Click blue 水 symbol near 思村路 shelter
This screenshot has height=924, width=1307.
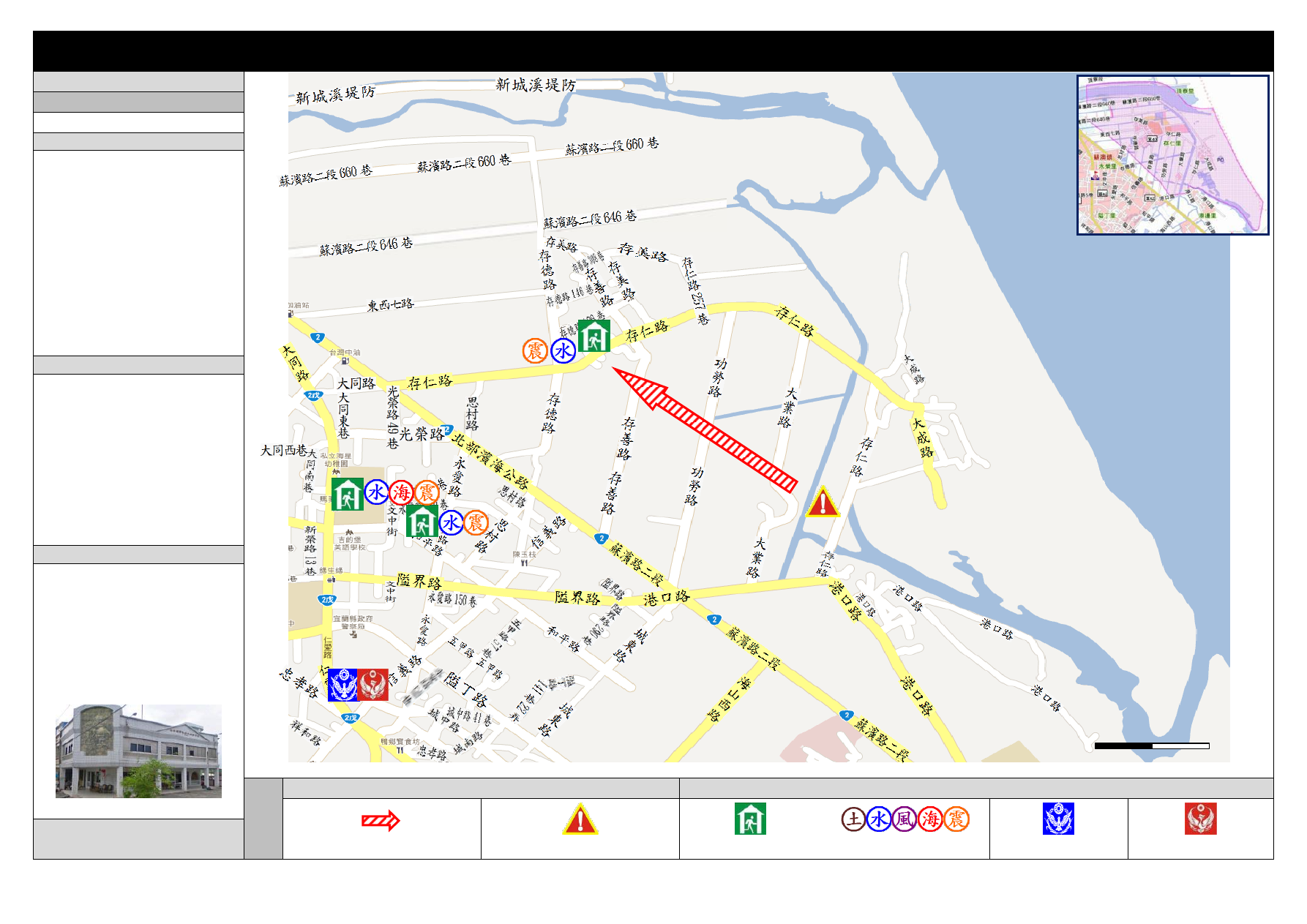[x=451, y=522]
